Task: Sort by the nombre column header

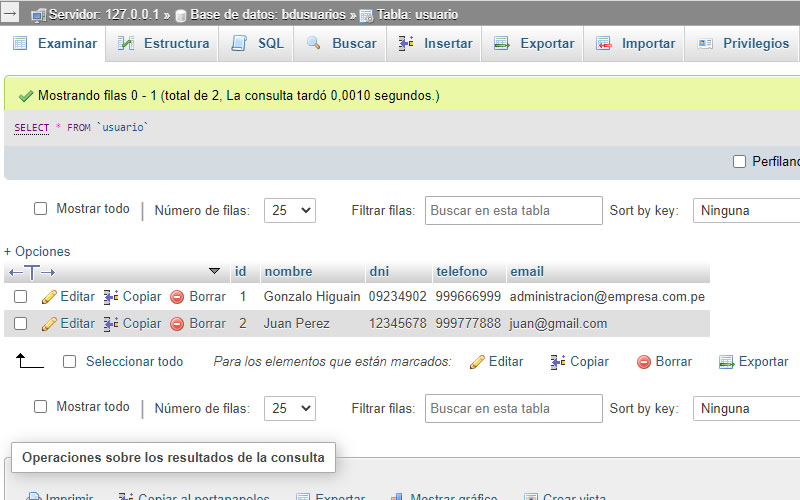Action: [x=288, y=271]
